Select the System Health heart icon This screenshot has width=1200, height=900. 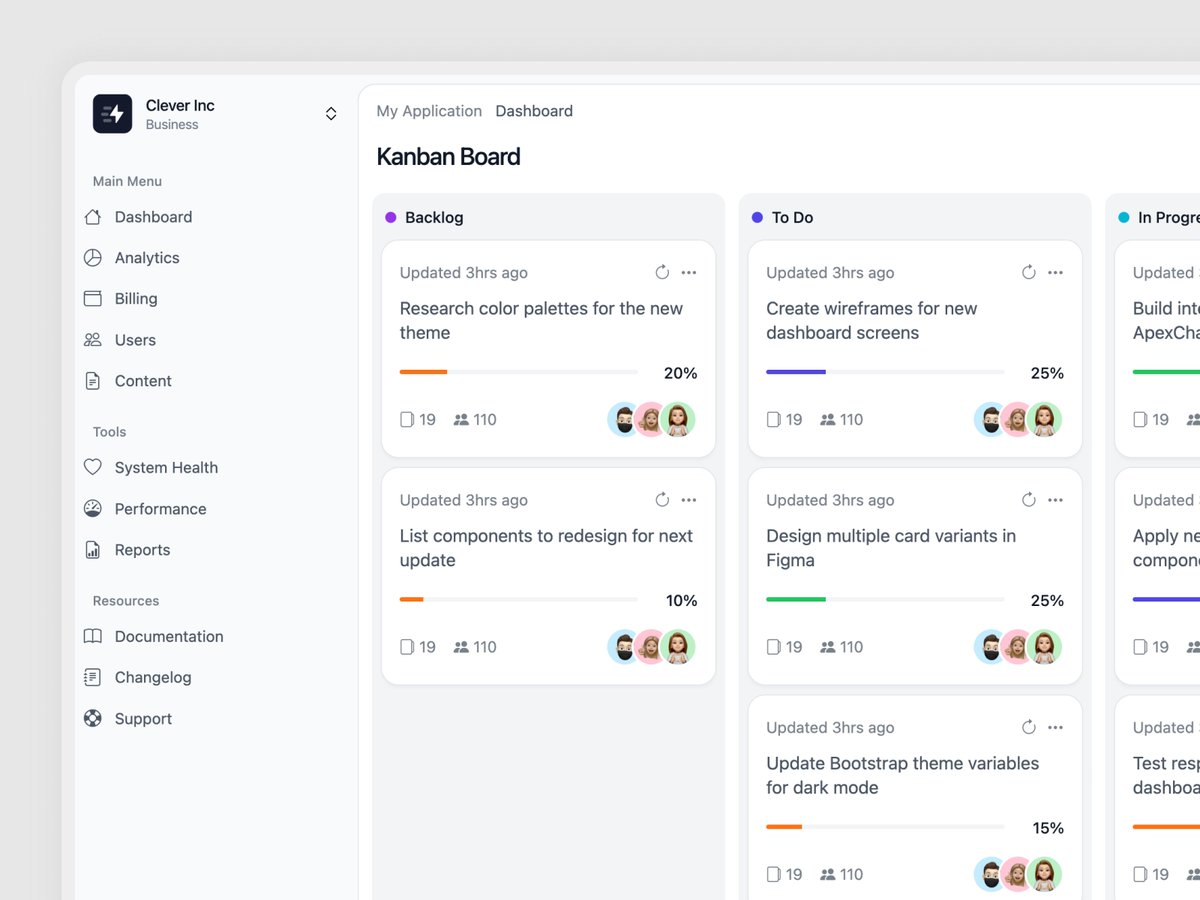tap(92, 467)
